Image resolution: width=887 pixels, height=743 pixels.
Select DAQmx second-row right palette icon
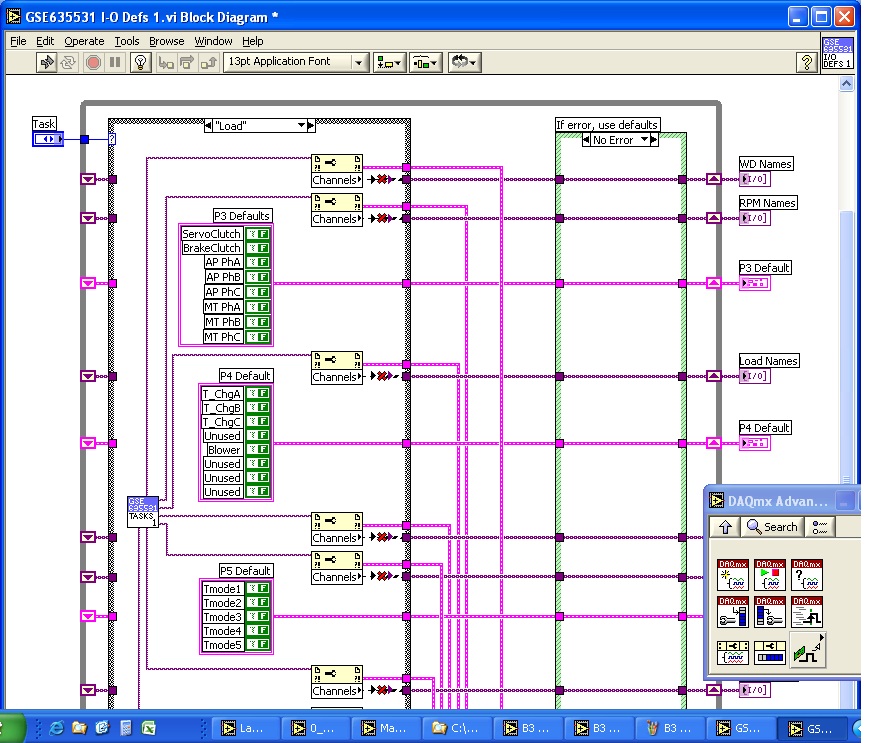807,612
